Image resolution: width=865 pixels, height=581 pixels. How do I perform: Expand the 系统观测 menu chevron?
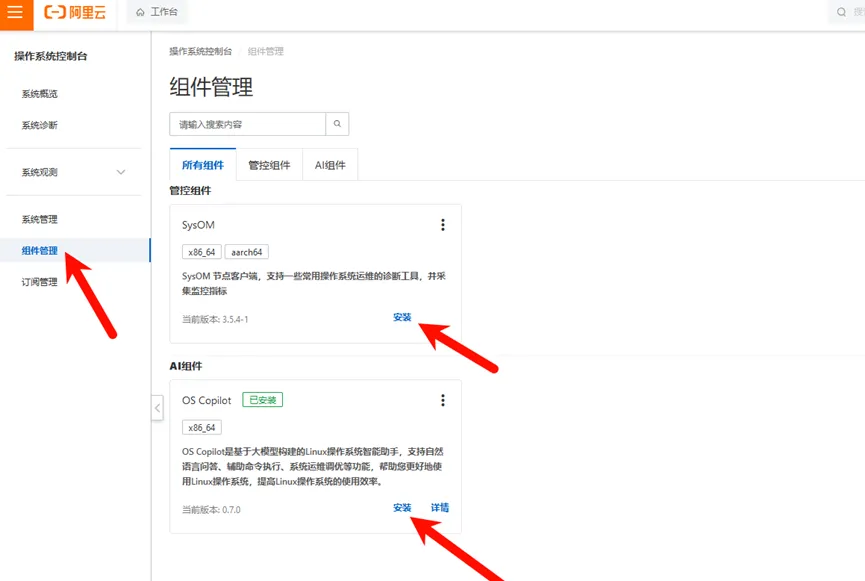121,172
